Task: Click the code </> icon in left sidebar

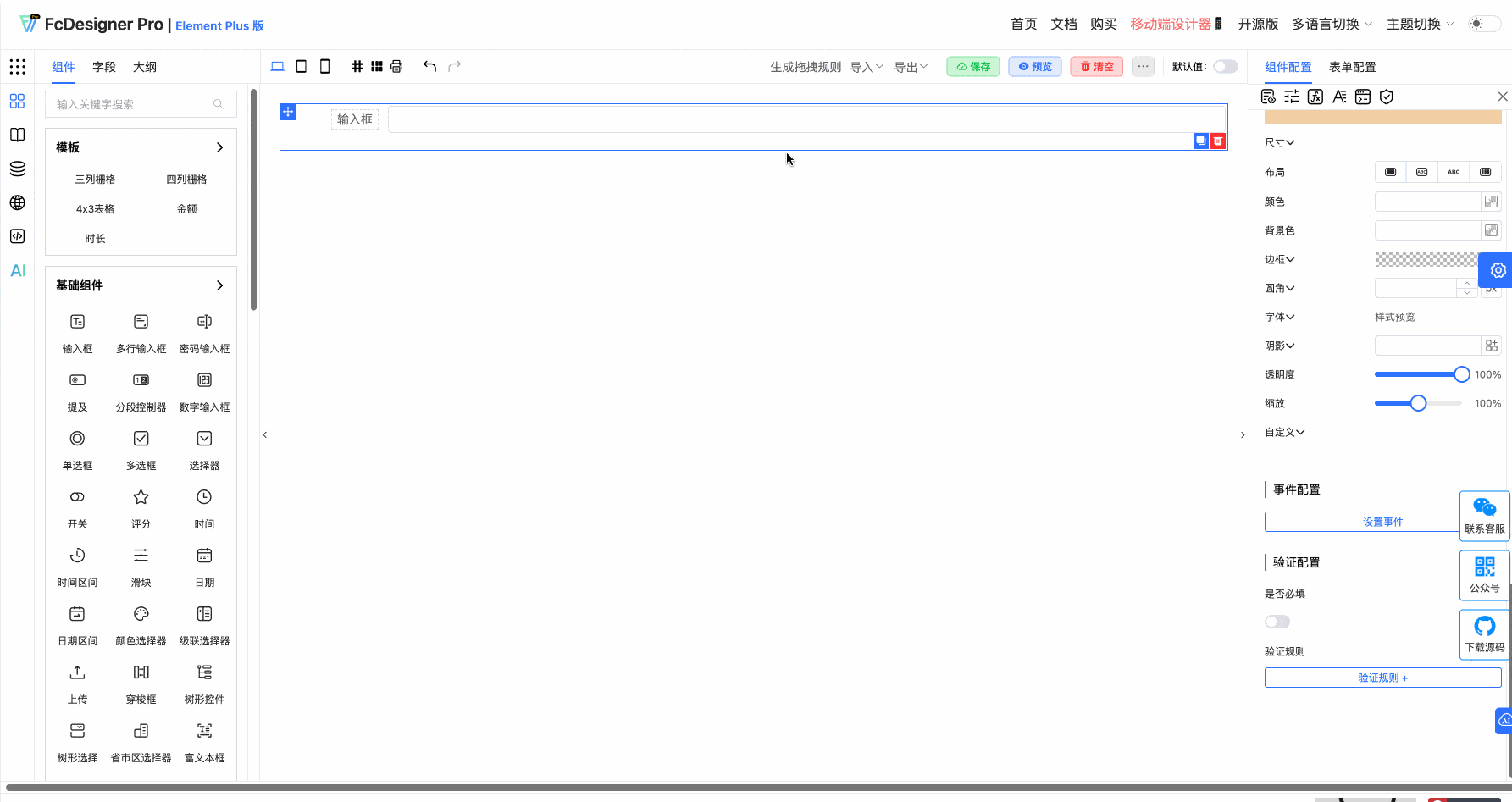Action: pos(17,236)
